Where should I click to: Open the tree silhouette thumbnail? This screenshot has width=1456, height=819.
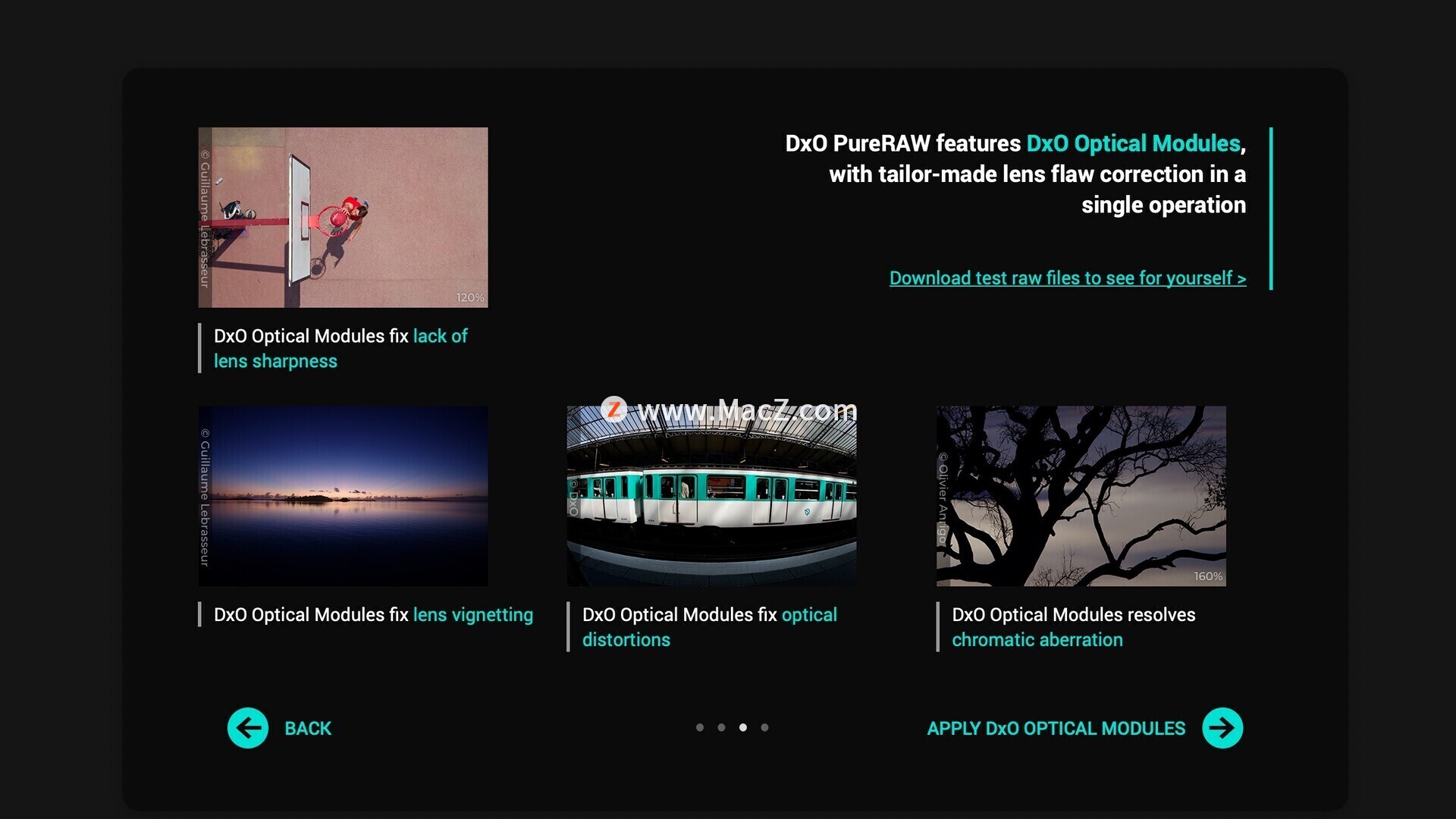1081,496
